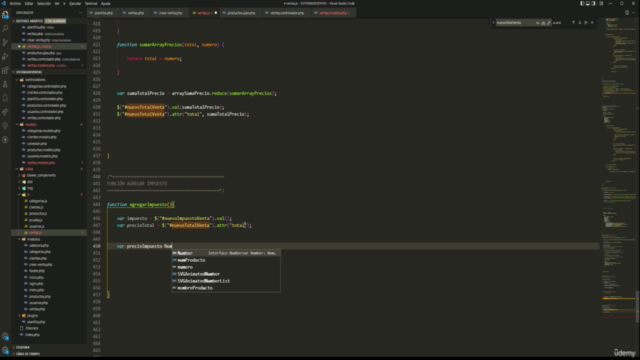Toggle the bottom panel layout icon
This screenshot has width=640, height=360.
588,3
